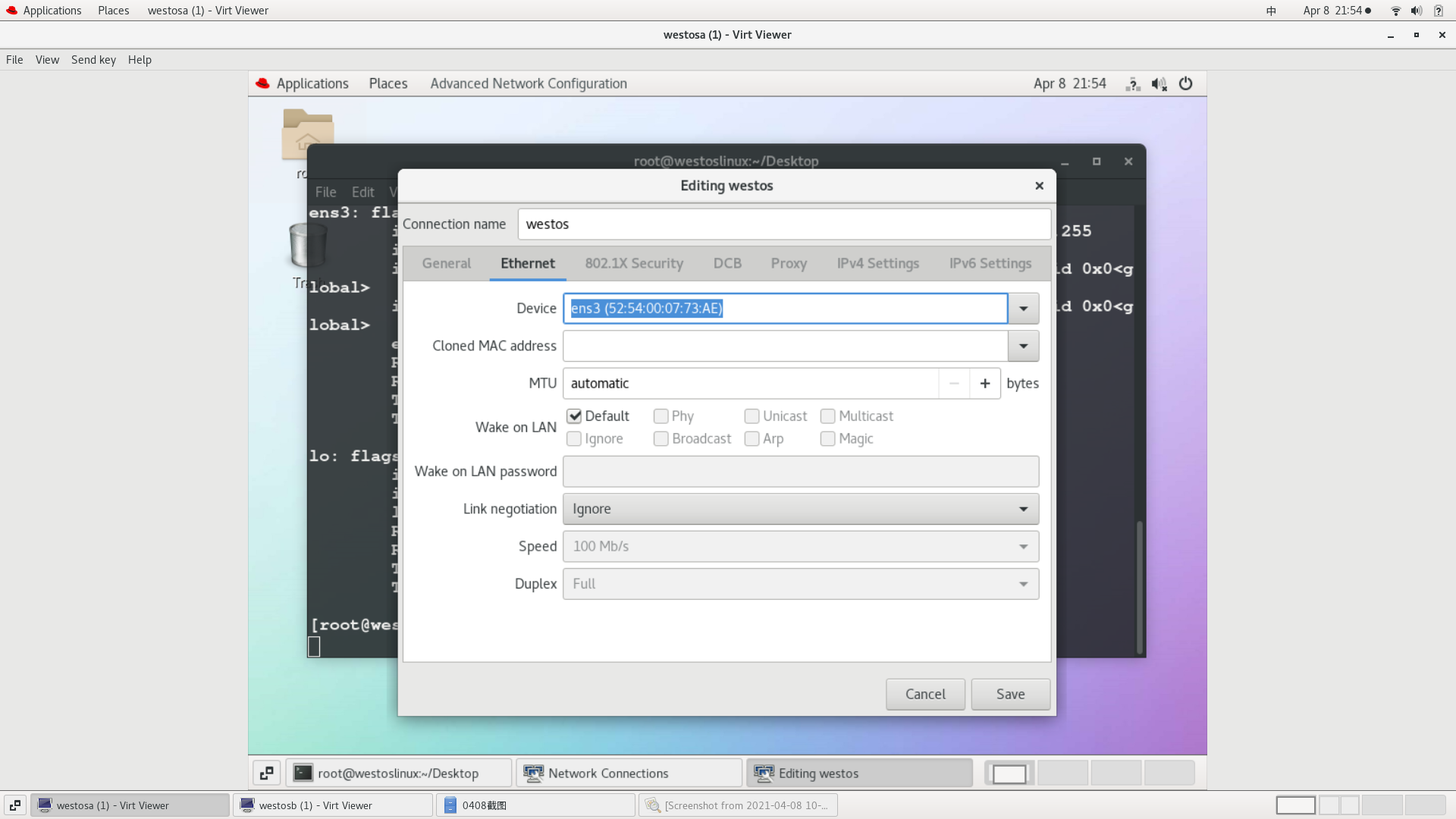
Task: Open the Speed dropdown
Action: tap(801, 547)
